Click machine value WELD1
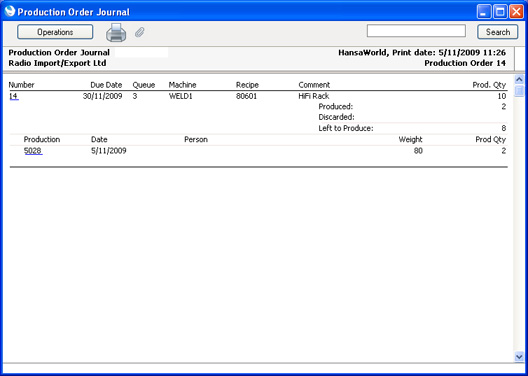This screenshot has height=376, width=528. tap(181, 96)
